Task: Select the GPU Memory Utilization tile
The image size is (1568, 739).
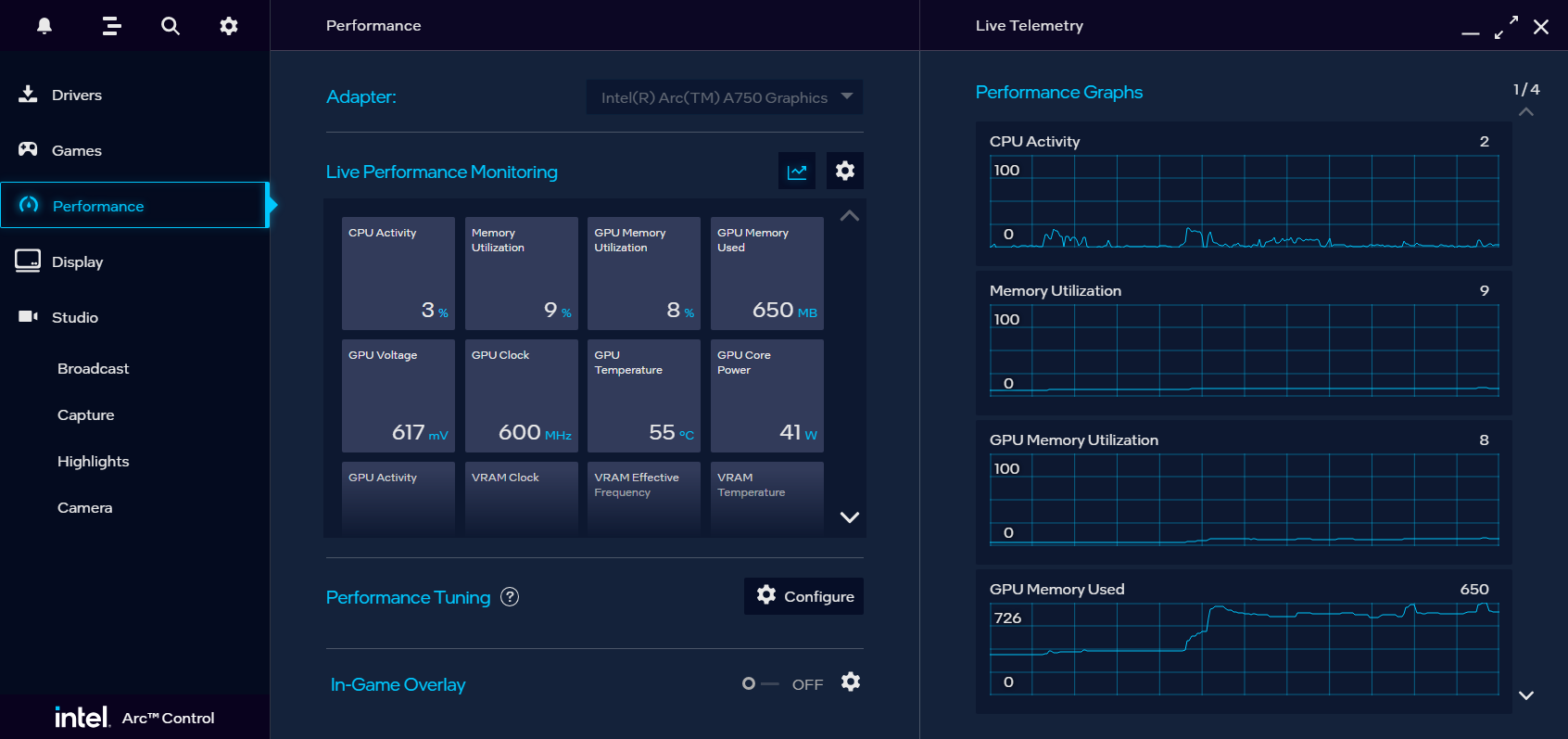Action: click(x=644, y=274)
